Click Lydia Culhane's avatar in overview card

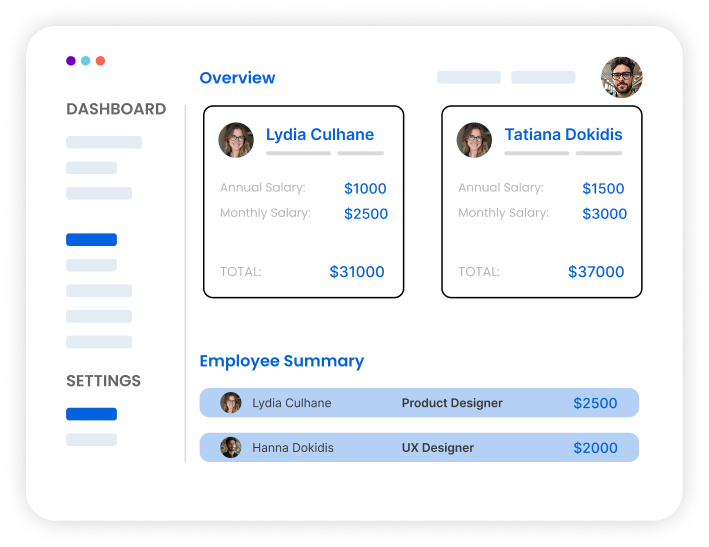pos(236,140)
